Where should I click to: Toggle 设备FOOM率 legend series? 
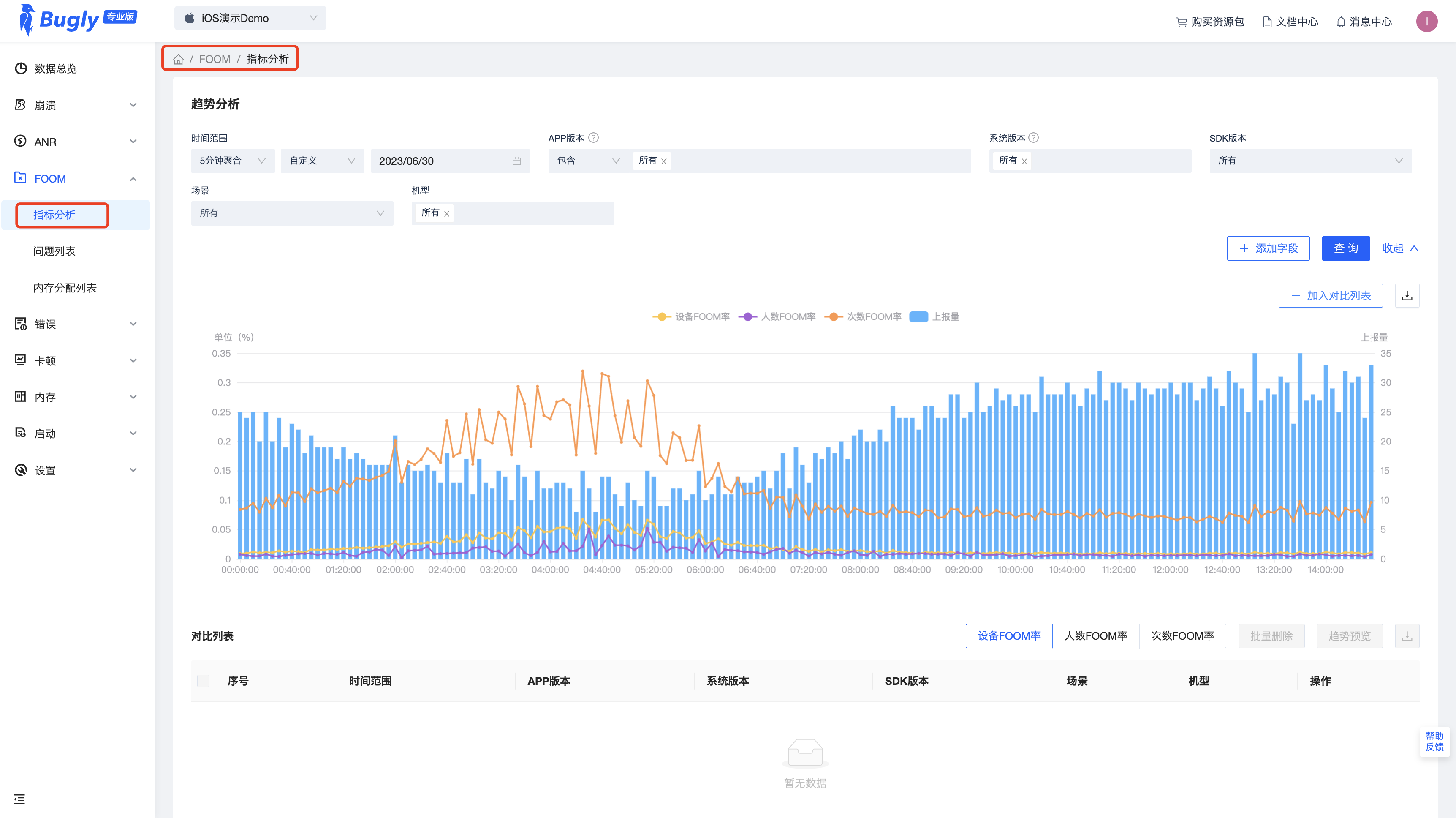[691, 317]
